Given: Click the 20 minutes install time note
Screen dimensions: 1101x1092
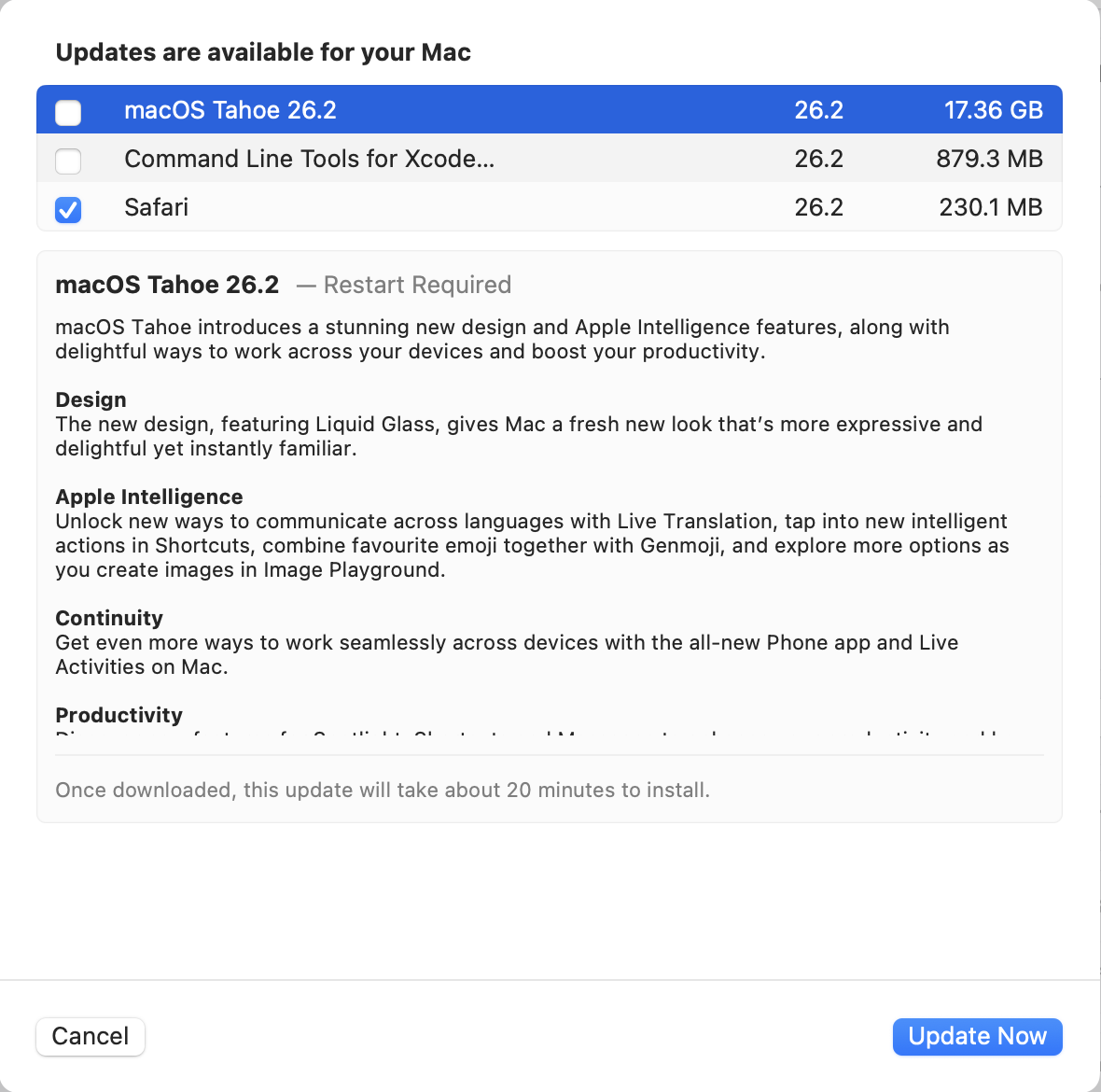Looking at the screenshot, I should point(383,790).
